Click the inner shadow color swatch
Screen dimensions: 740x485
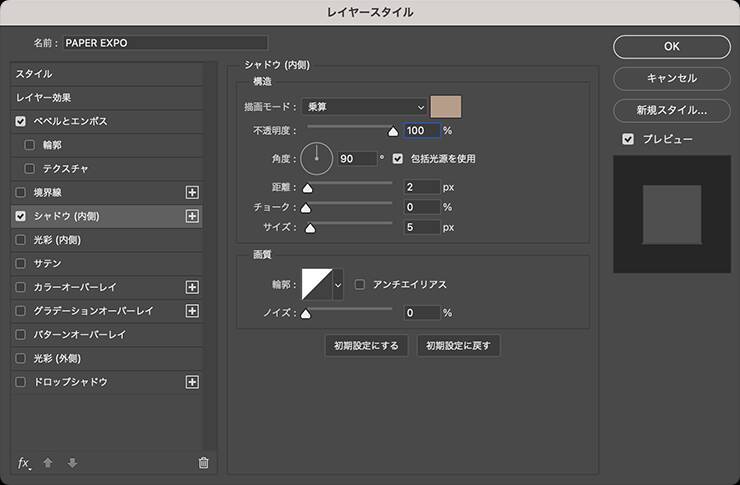coord(446,107)
